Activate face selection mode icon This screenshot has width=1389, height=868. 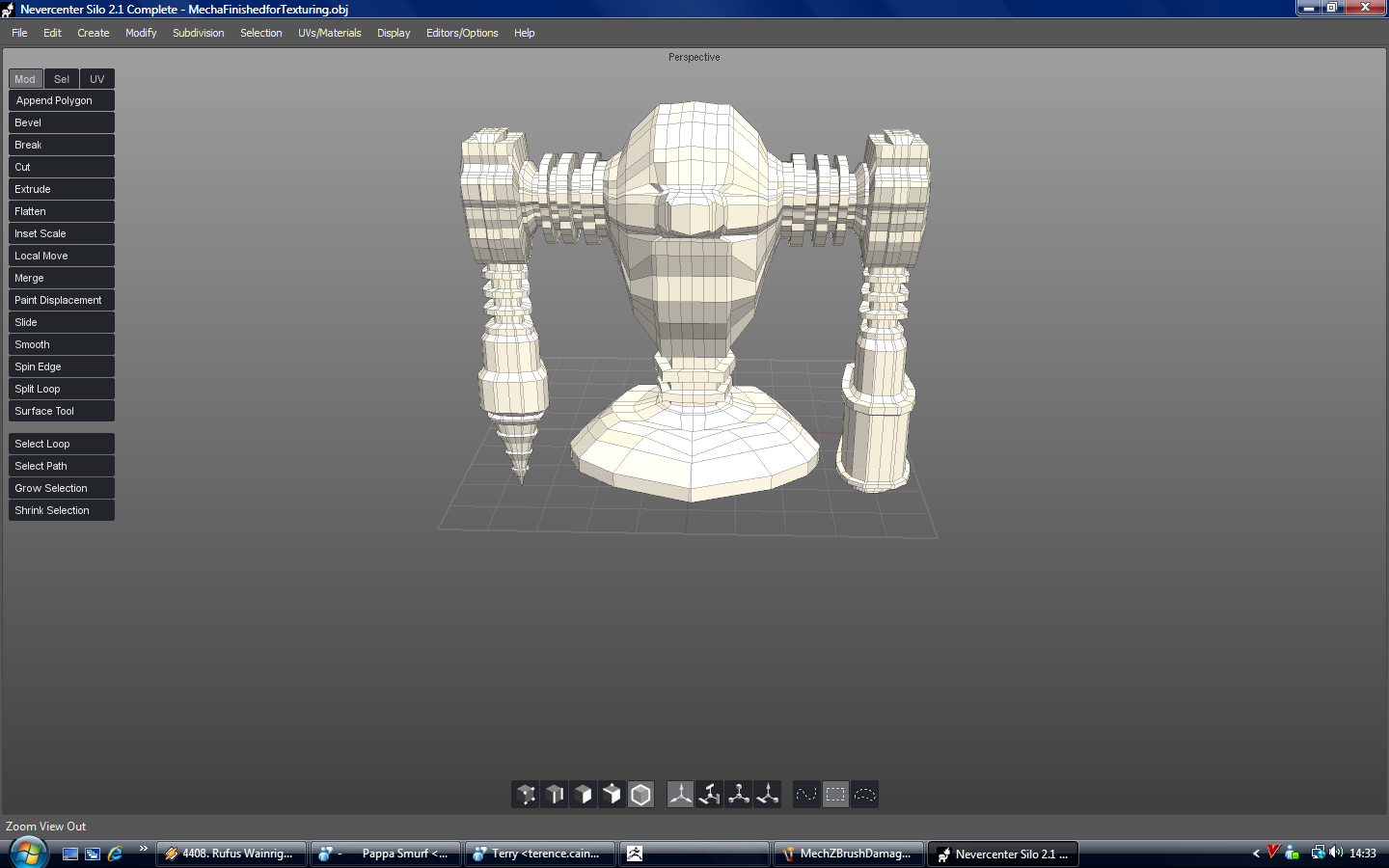tap(584, 795)
